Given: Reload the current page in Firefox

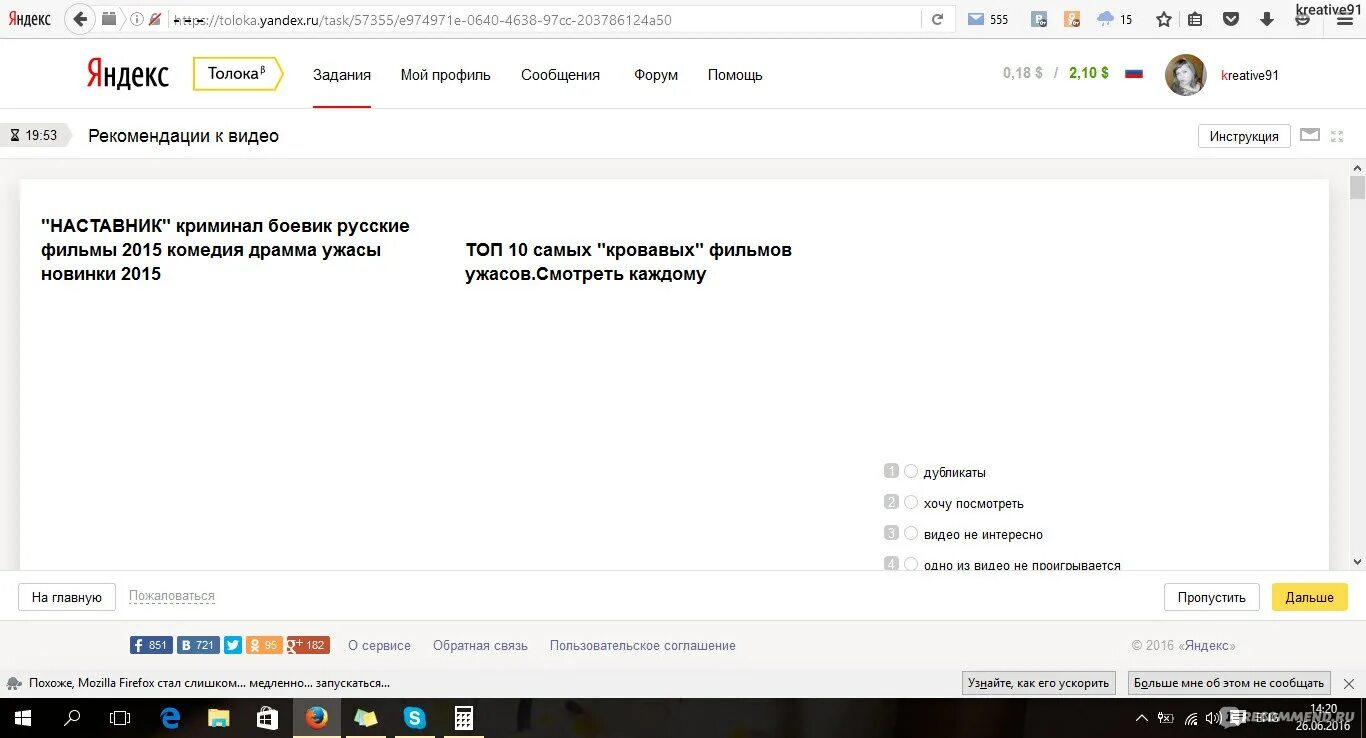Looking at the screenshot, I should (938, 19).
